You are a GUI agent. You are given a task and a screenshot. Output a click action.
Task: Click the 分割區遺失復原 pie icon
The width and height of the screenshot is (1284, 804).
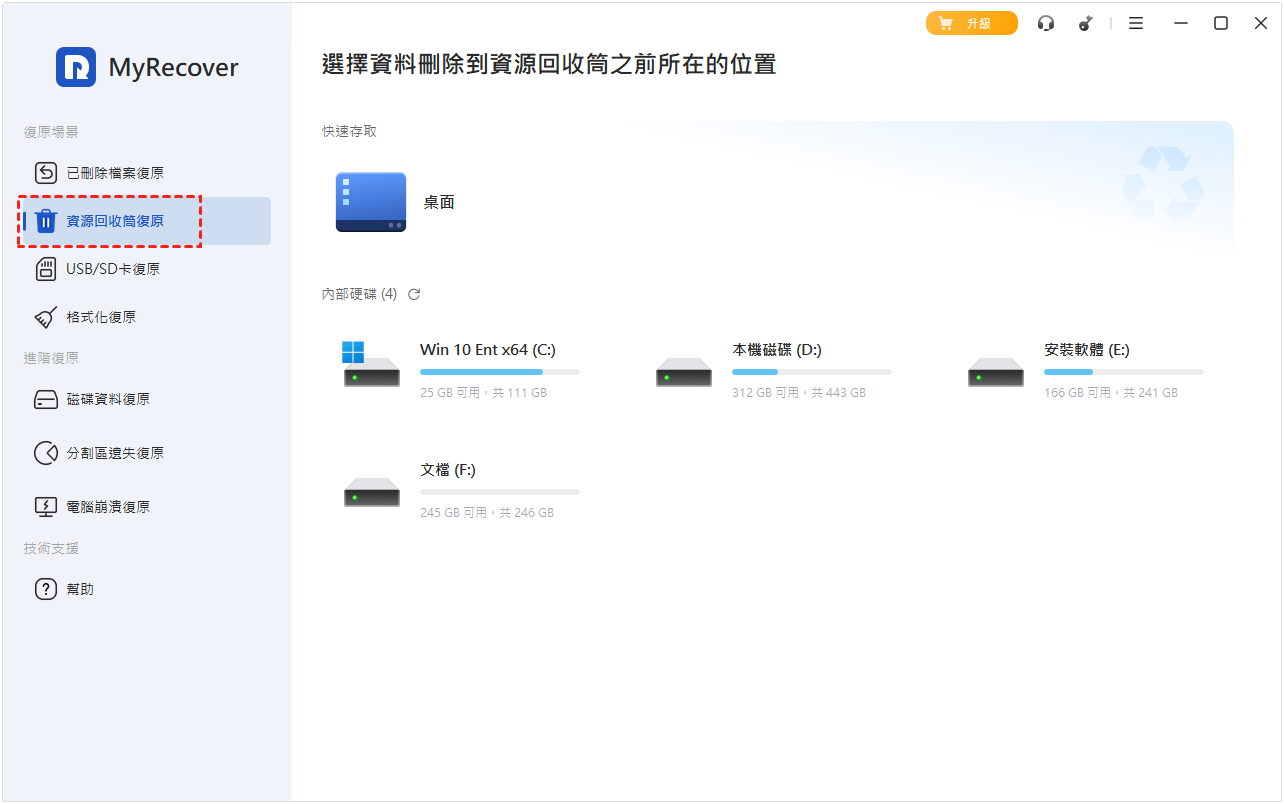tap(46, 453)
